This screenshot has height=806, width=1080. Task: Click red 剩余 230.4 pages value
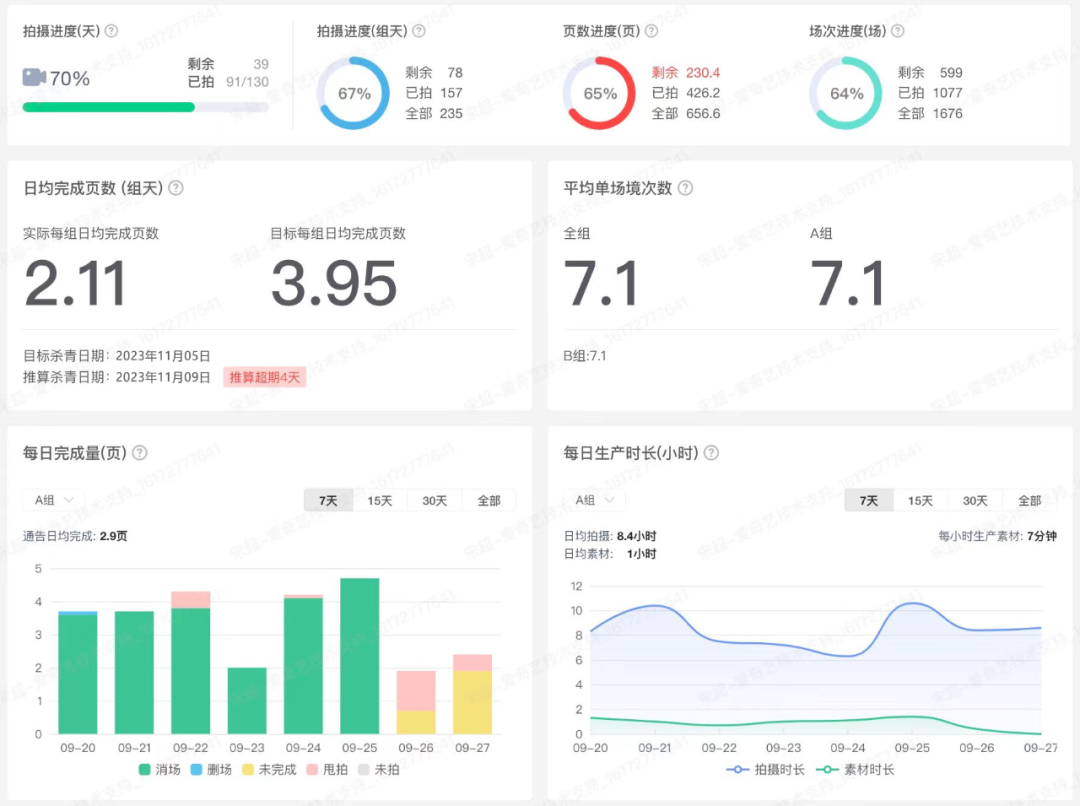click(x=686, y=72)
